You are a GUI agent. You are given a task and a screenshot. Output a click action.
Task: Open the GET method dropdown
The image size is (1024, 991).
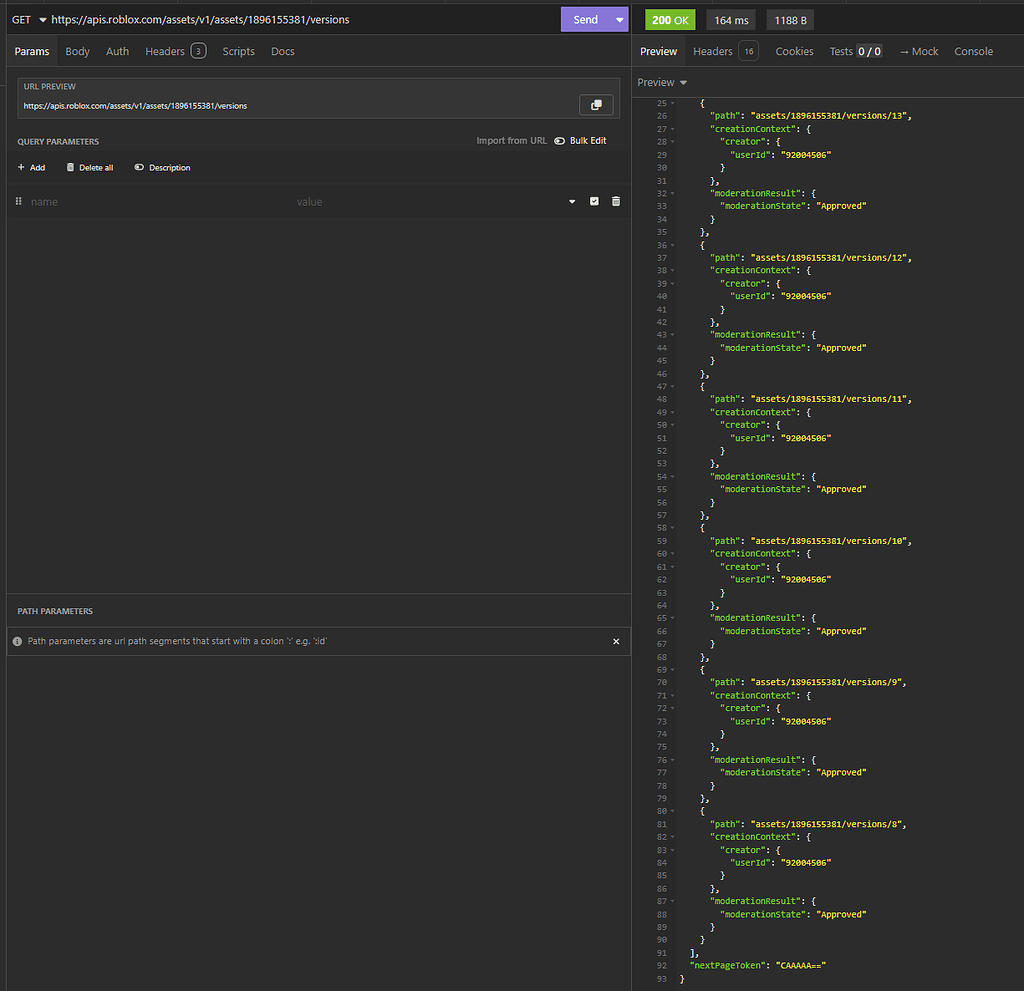[x=29, y=20]
